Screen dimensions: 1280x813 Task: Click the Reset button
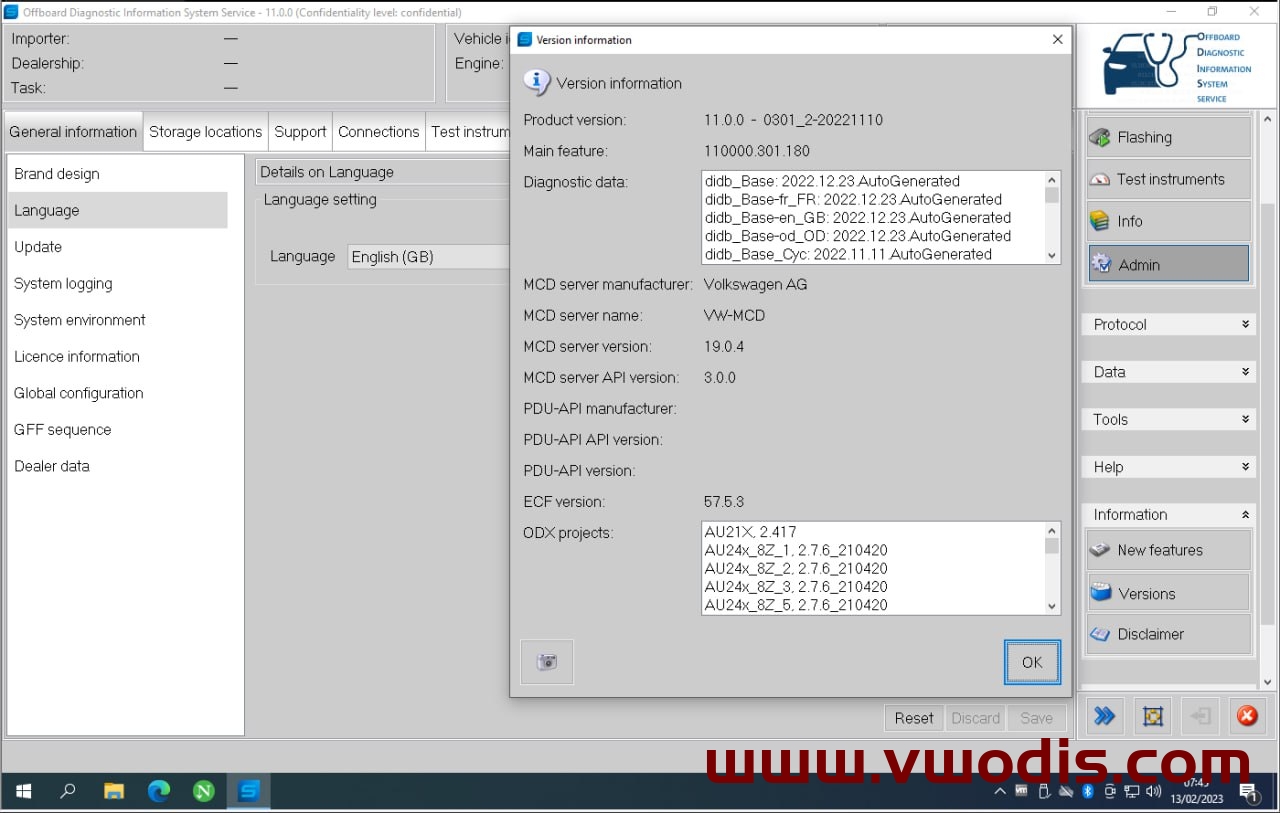coord(914,718)
